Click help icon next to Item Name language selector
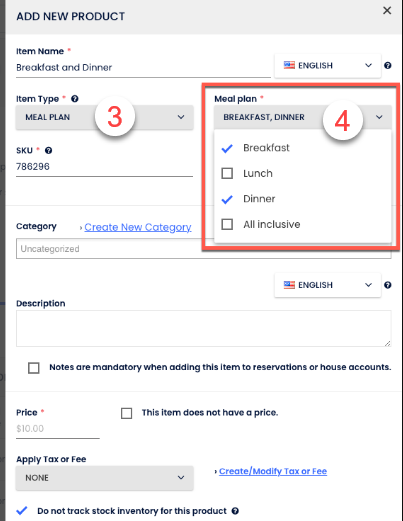The image size is (403, 521). [x=388, y=65]
